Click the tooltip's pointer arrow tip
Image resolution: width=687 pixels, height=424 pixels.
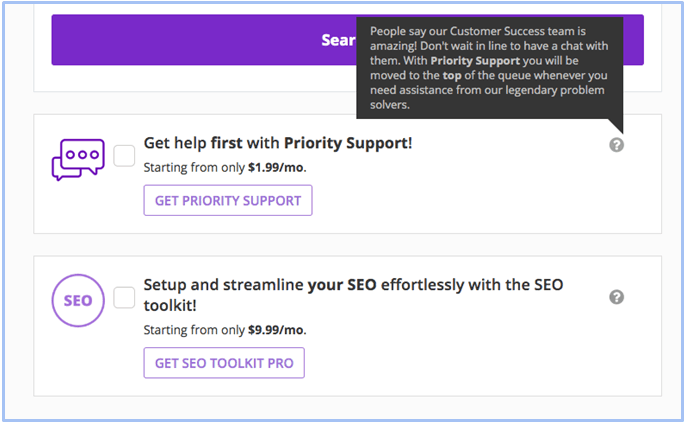(x=621, y=131)
